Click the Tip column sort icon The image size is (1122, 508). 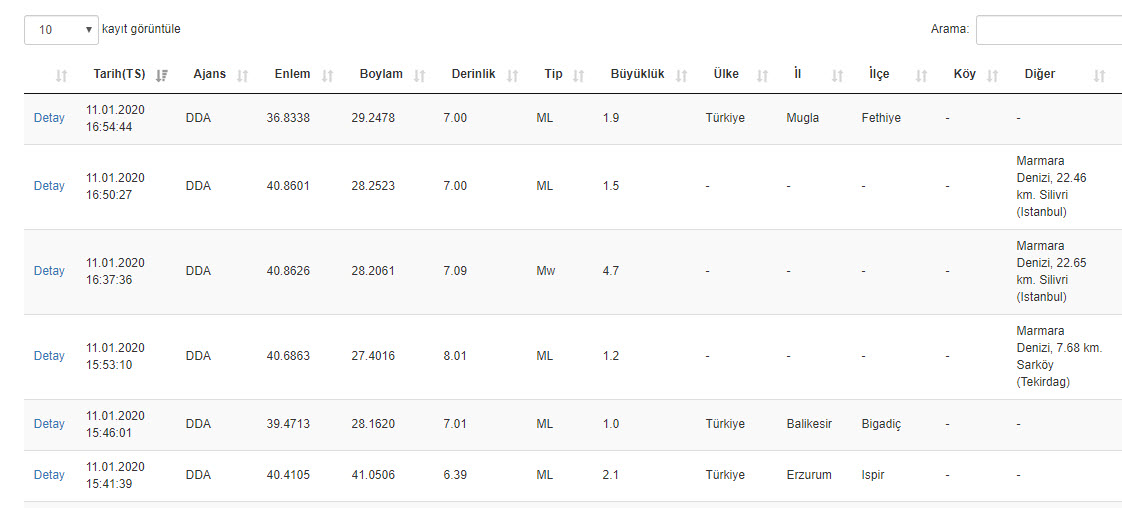pyautogui.click(x=581, y=75)
